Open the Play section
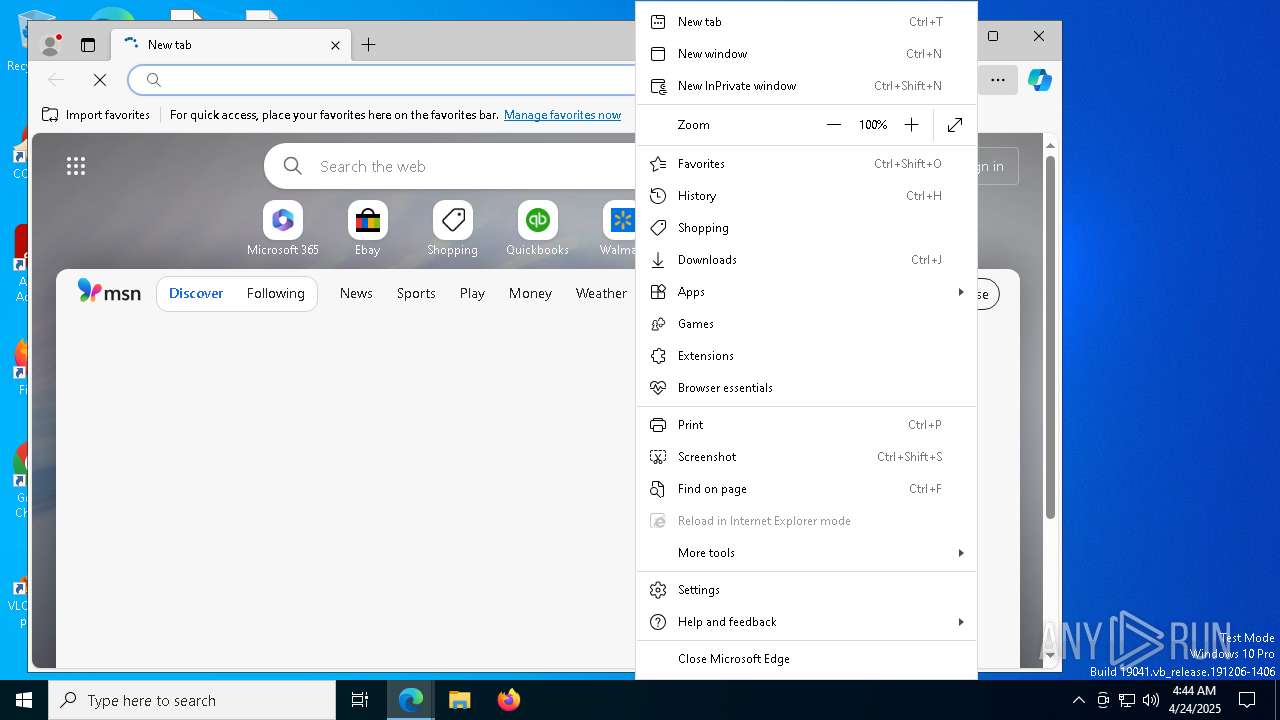 tap(472, 293)
